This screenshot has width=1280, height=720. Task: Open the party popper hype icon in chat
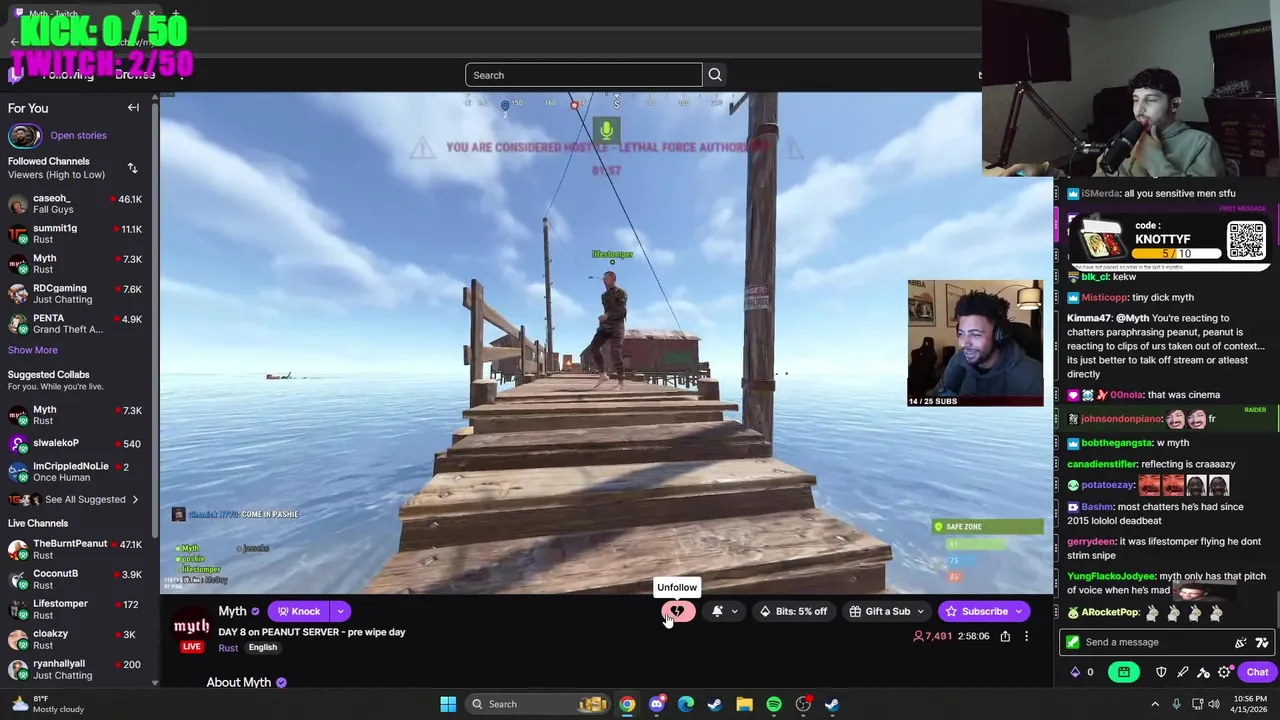click(x=1241, y=642)
